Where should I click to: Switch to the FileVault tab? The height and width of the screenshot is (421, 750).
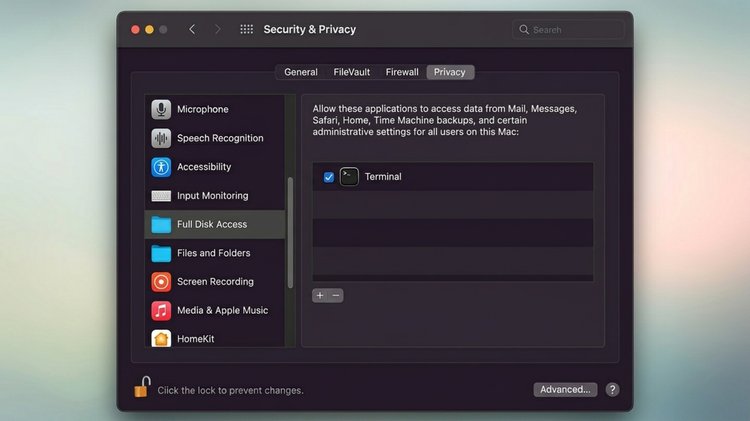352,72
